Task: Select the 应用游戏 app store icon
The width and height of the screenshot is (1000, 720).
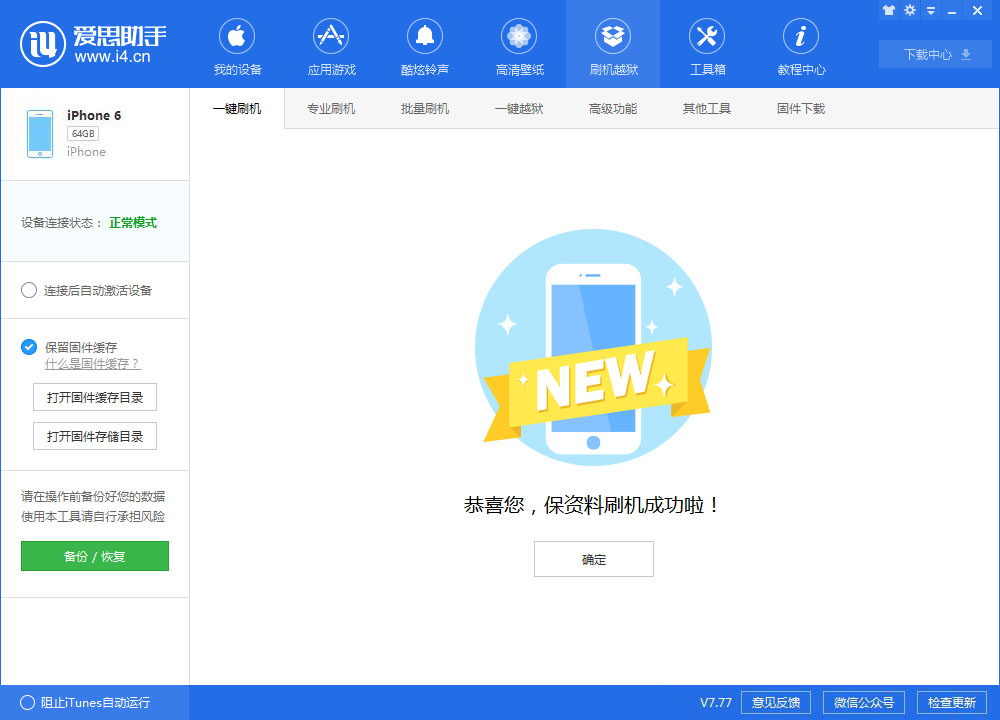Action: coord(330,44)
